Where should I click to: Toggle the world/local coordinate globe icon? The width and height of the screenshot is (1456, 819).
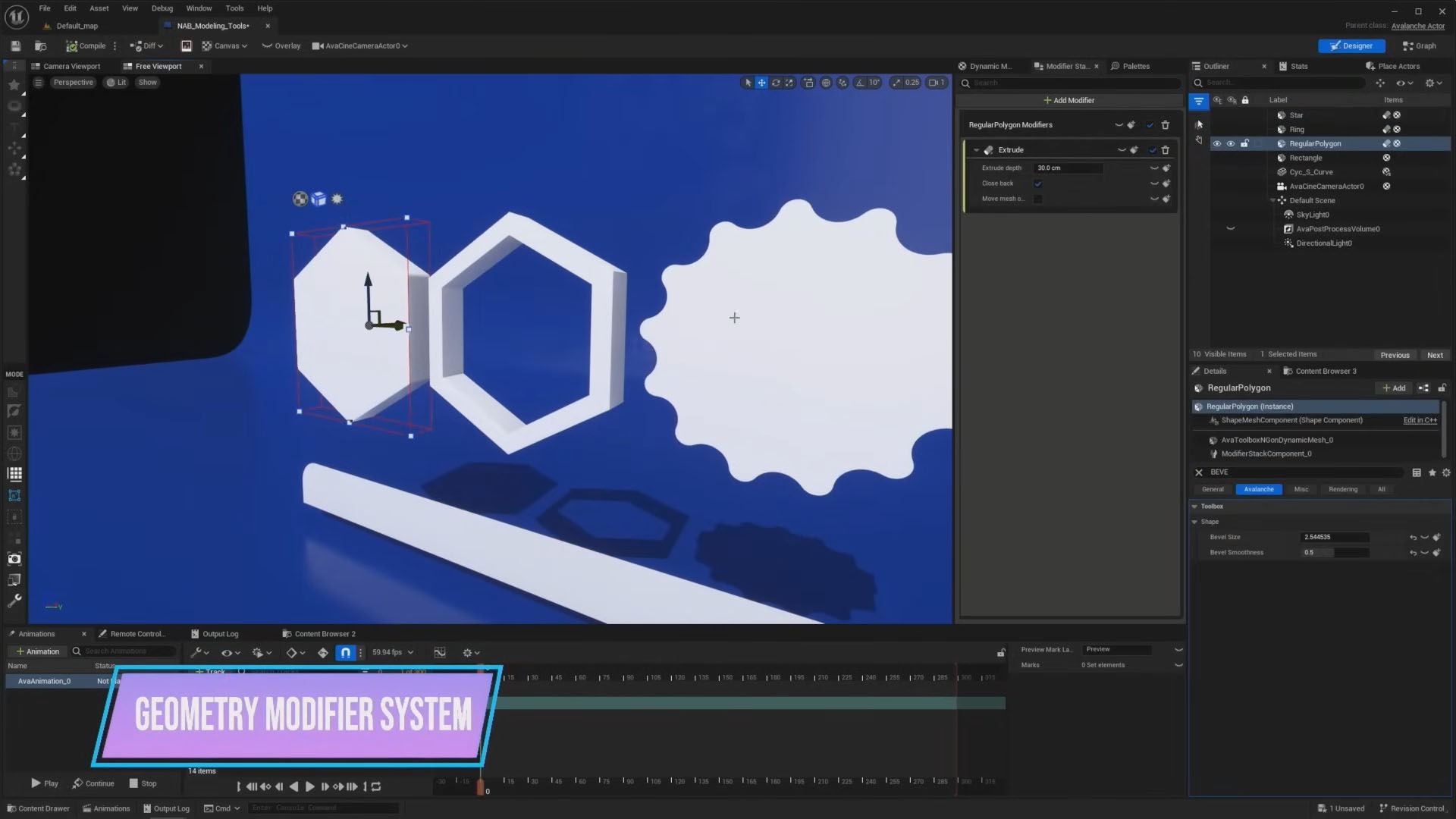[826, 83]
